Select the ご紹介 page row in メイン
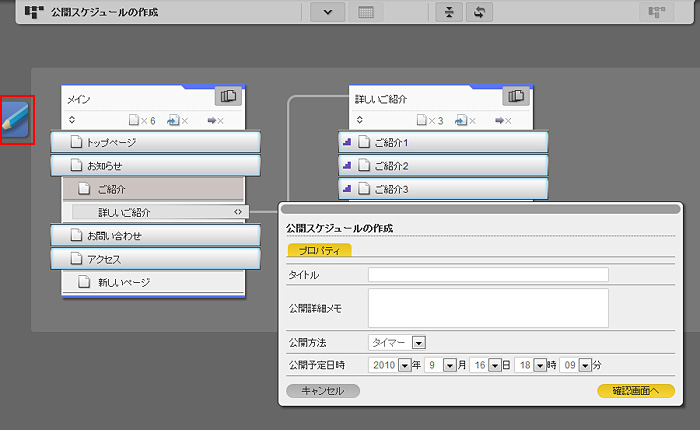Viewport: 700px width, 430px height. point(154,189)
